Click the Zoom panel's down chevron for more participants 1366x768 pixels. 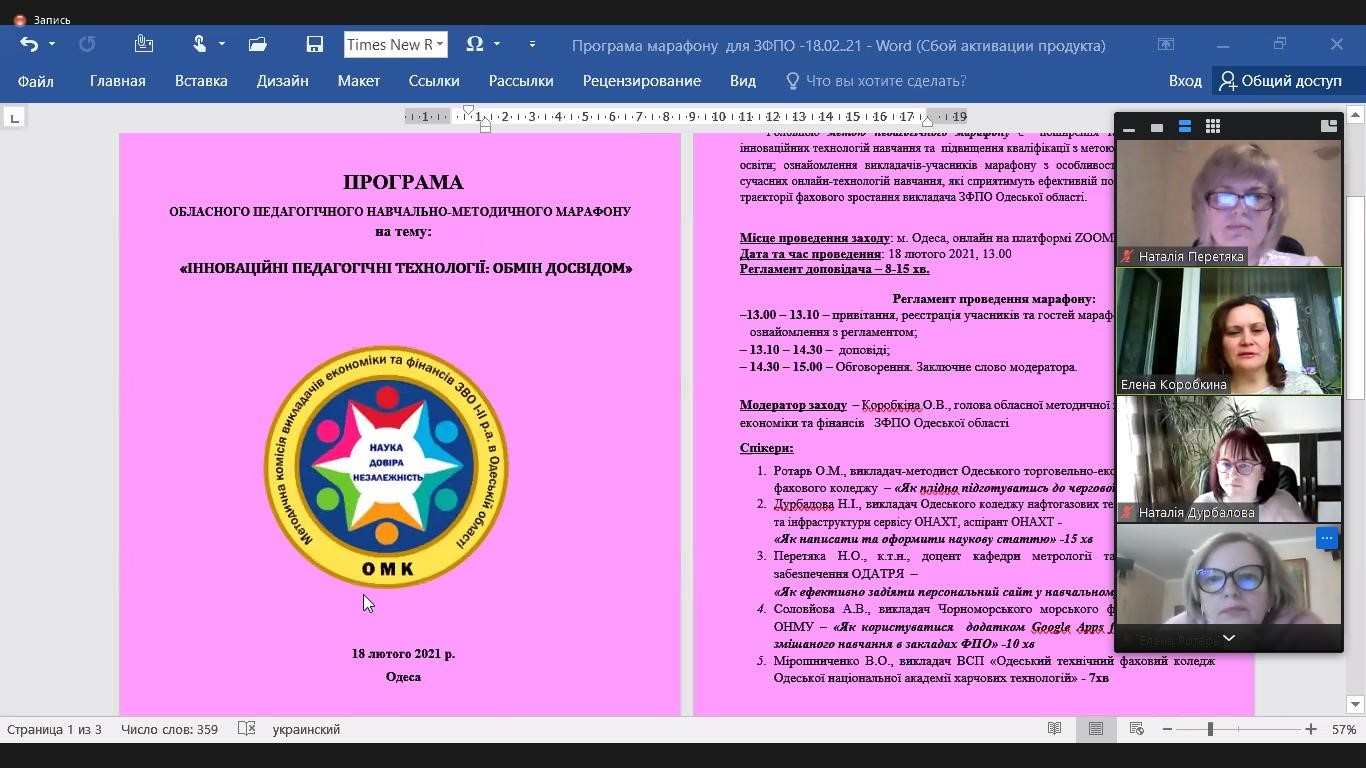1229,638
